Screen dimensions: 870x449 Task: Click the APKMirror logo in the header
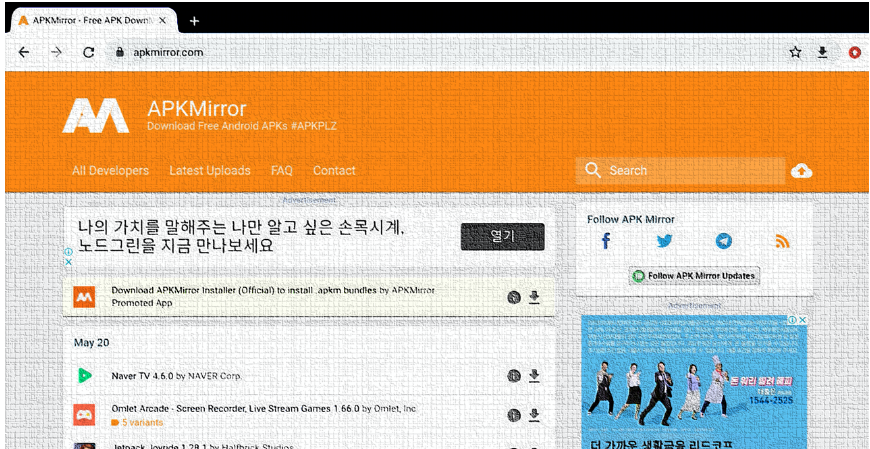click(x=95, y=115)
